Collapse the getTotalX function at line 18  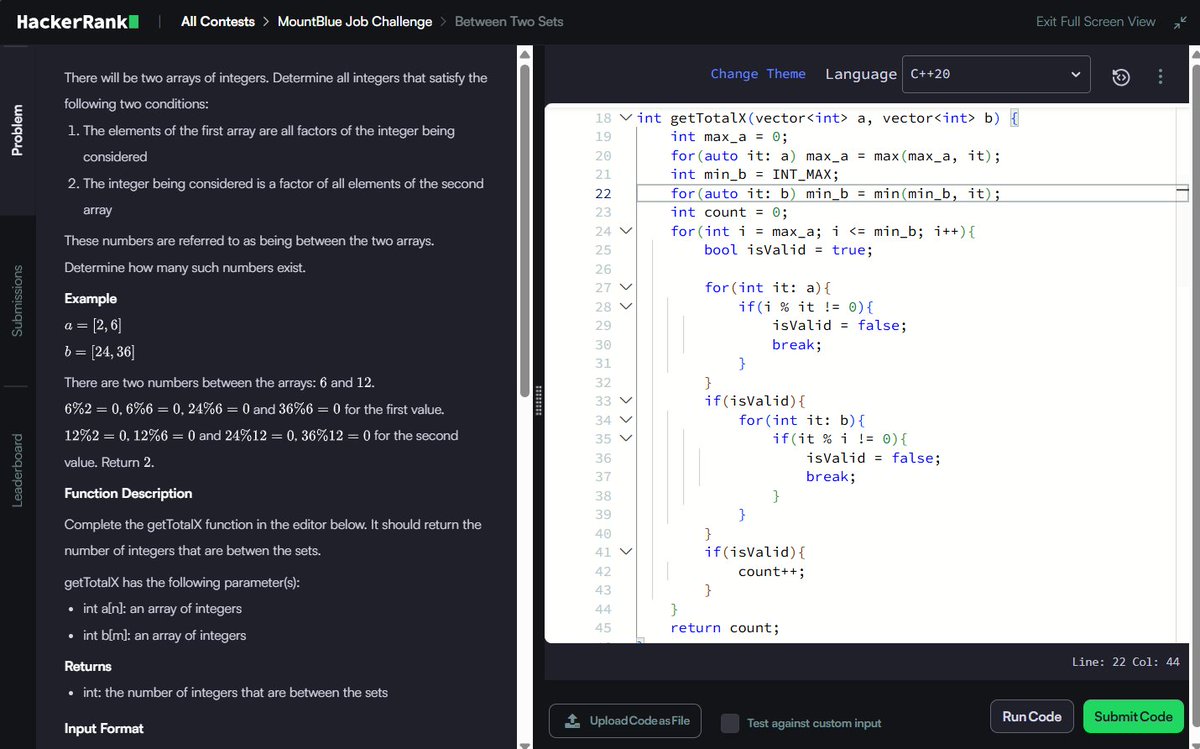pos(626,117)
